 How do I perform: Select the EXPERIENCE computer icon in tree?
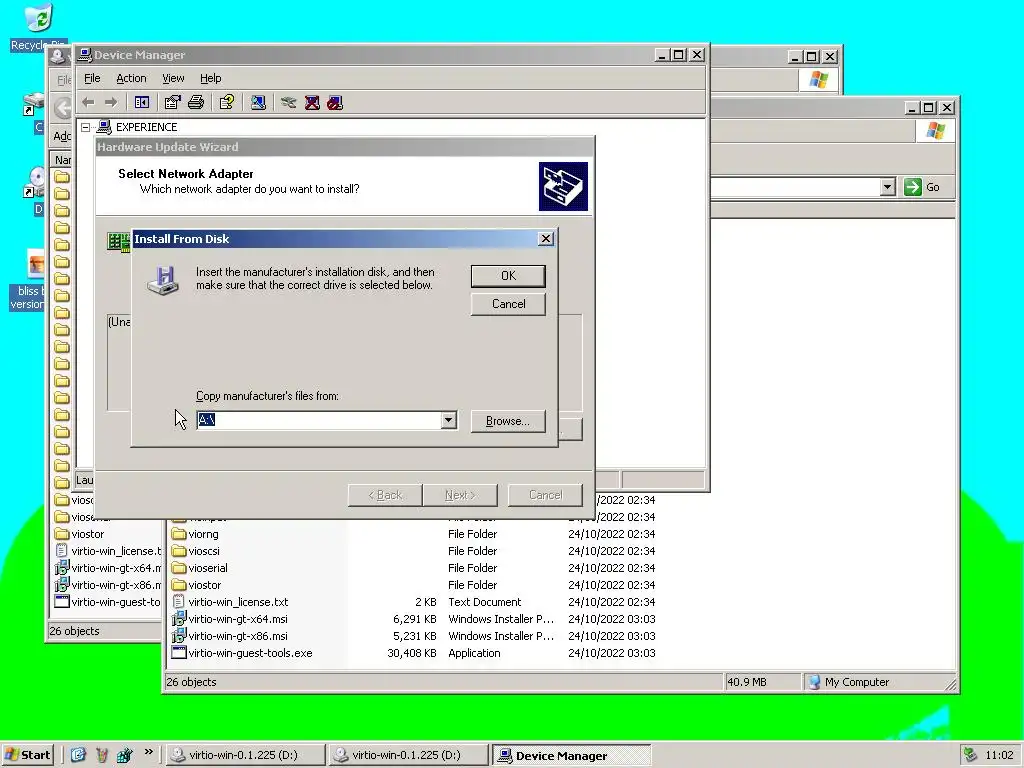pos(104,127)
